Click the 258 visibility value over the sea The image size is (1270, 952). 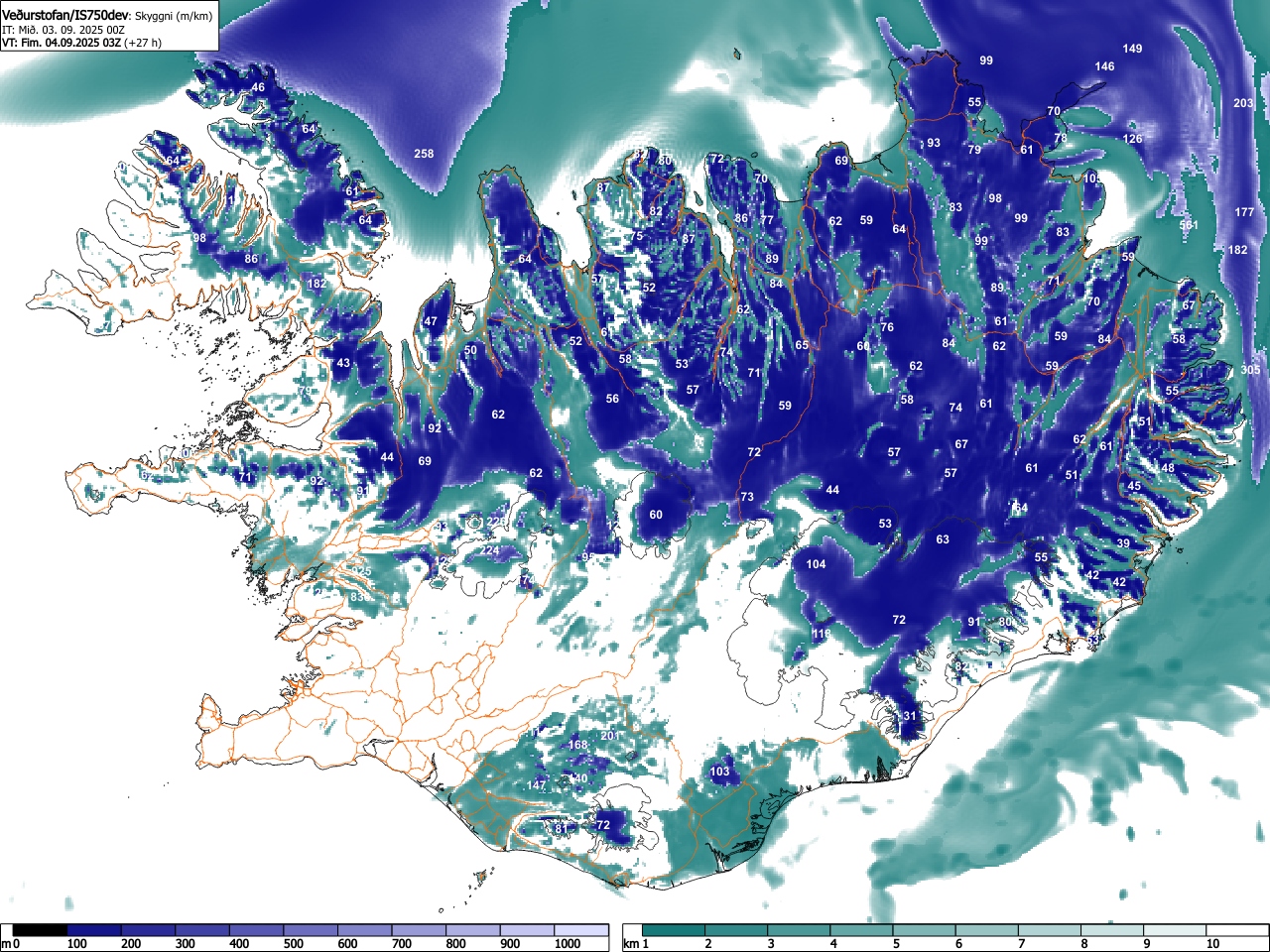pos(424,154)
